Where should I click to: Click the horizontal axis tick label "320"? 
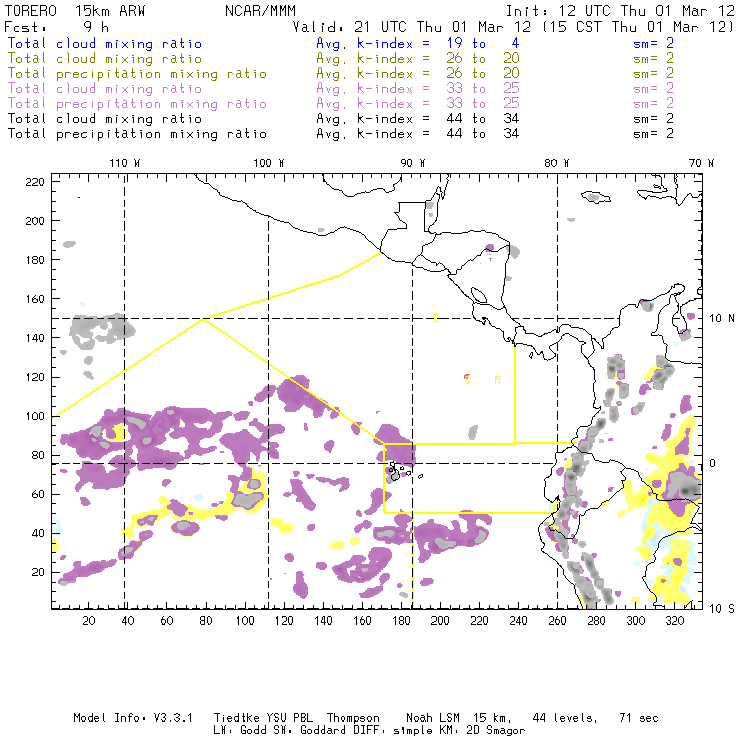click(675, 621)
